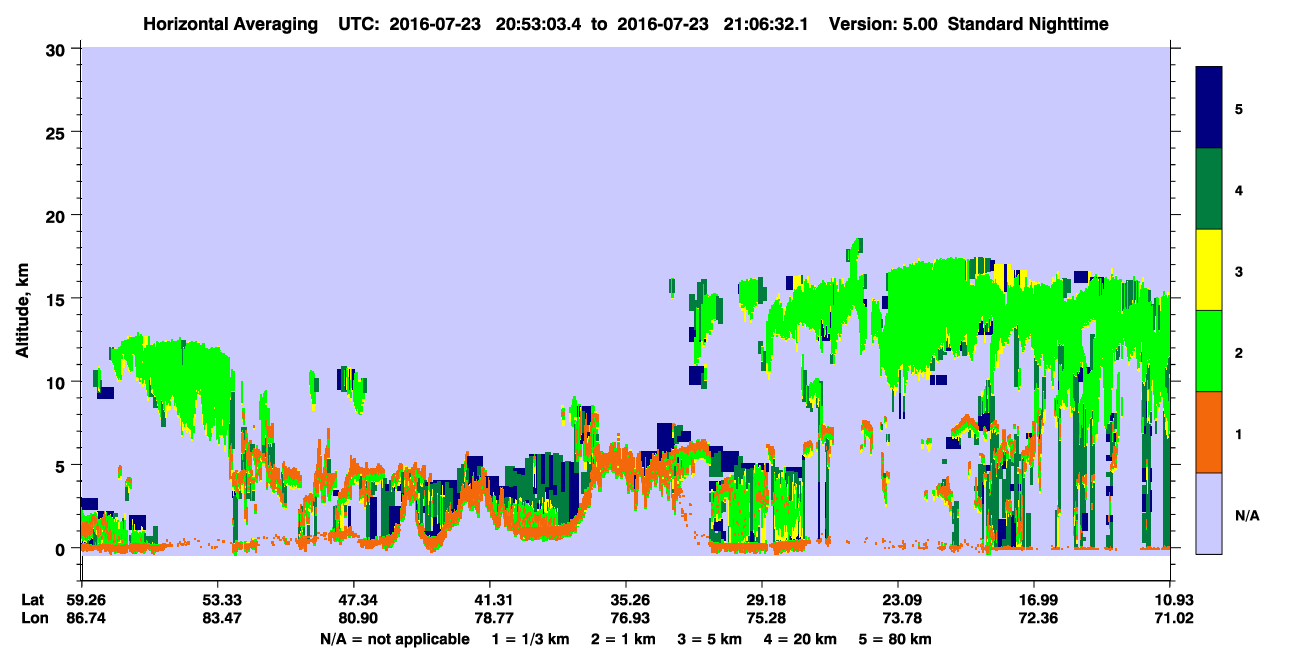Click the 'Lat' row label
This screenshot has height=667, width=1300.
pos(32,600)
